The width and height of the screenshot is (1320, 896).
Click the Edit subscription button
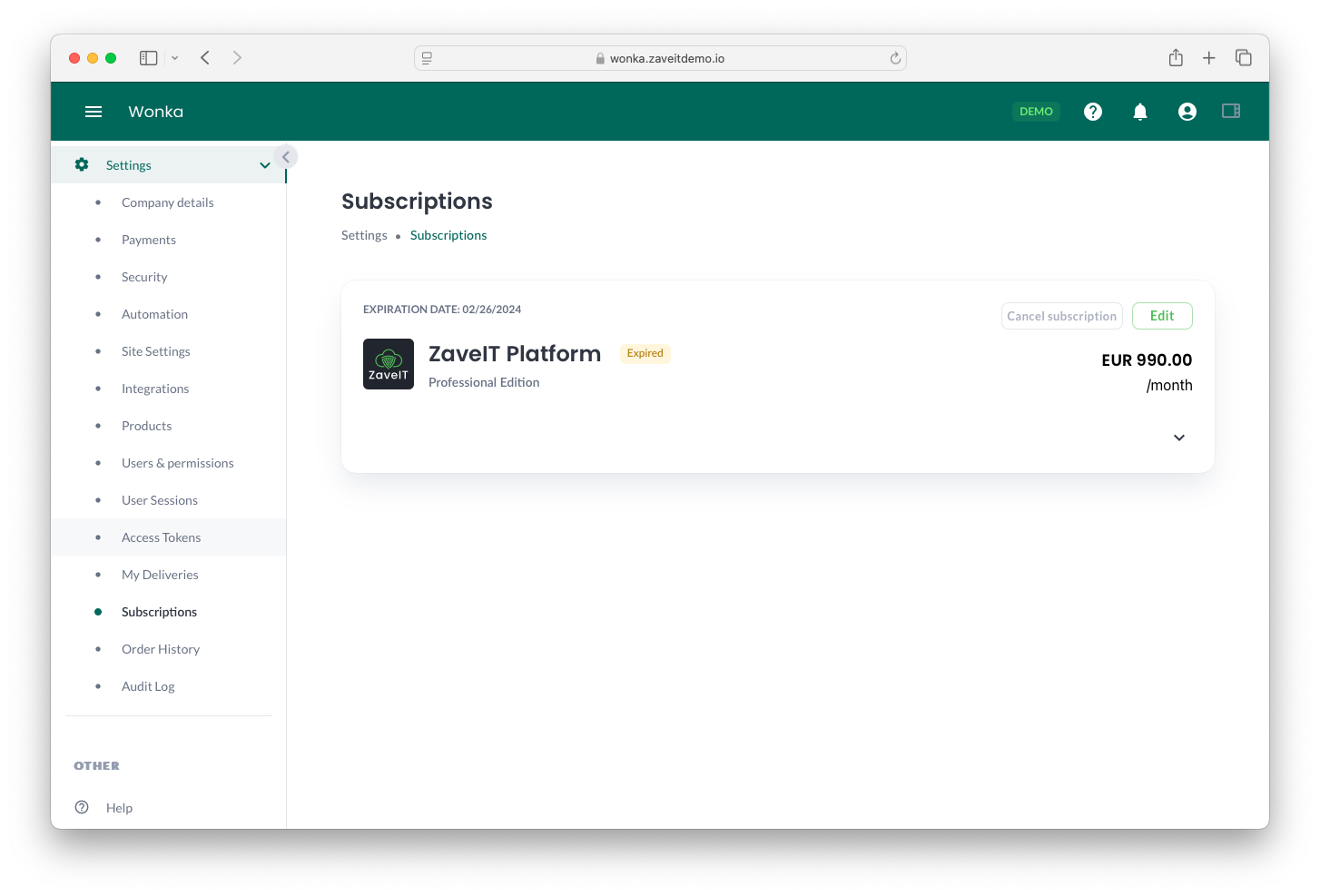point(1162,316)
